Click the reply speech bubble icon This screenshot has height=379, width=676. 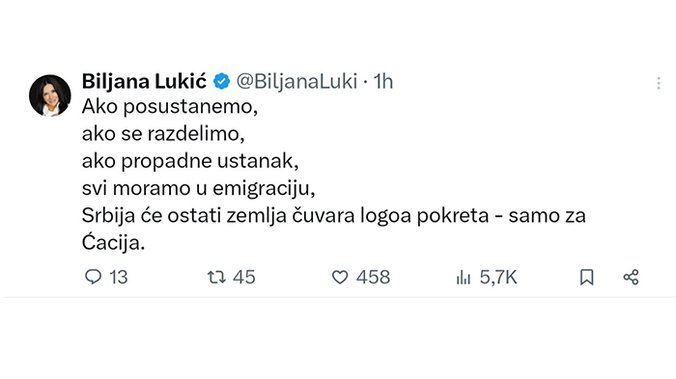(x=93, y=277)
